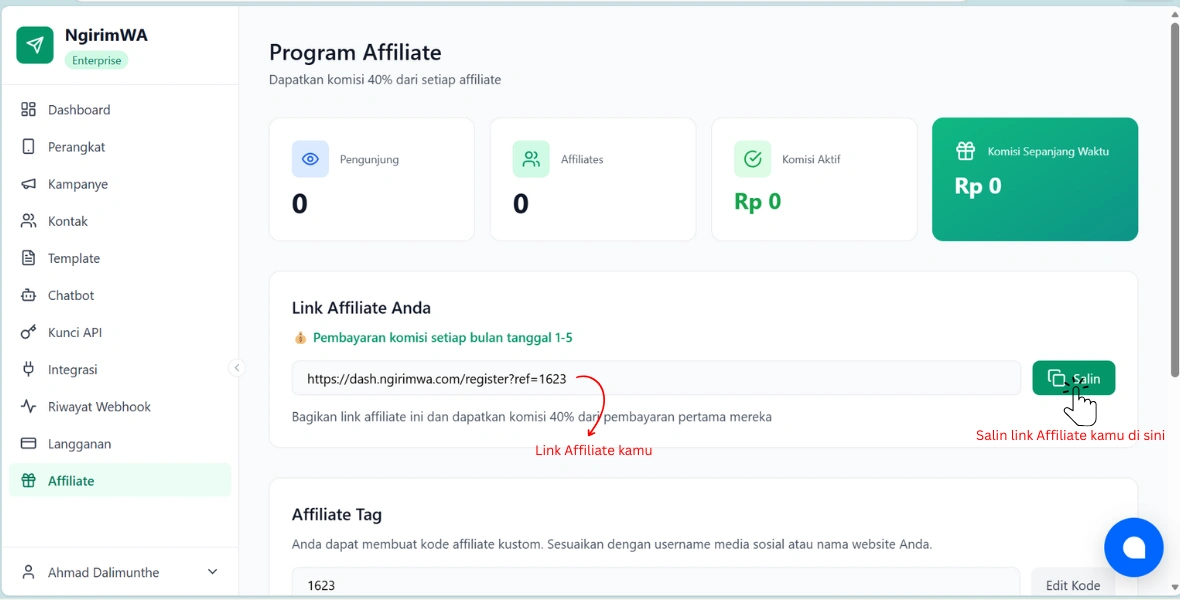Click the Pengunjung eye icon
Image resolution: width=1180 pixels, height=600 pixels.
(x=310, y=159)
